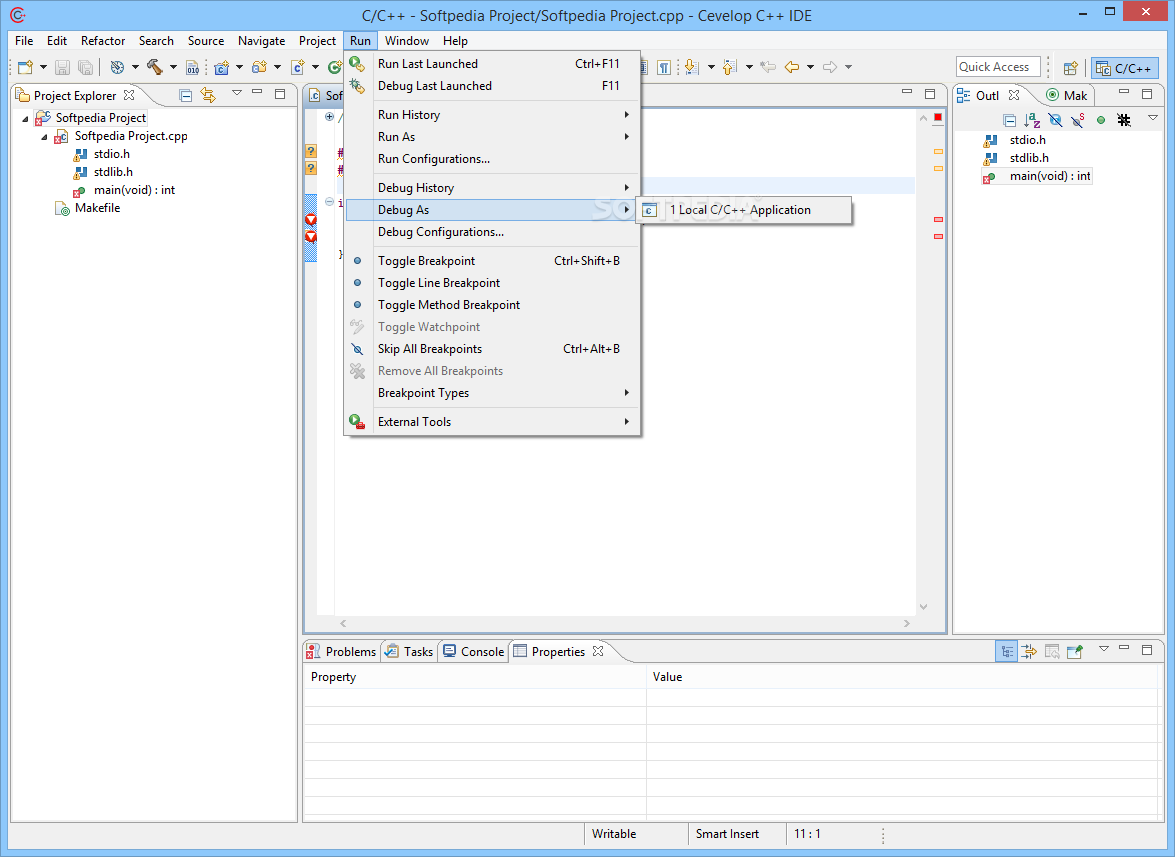1175x857 pixels.
Task: Click Hide Static Members icon in Outline
Action: click(1078, 120)
